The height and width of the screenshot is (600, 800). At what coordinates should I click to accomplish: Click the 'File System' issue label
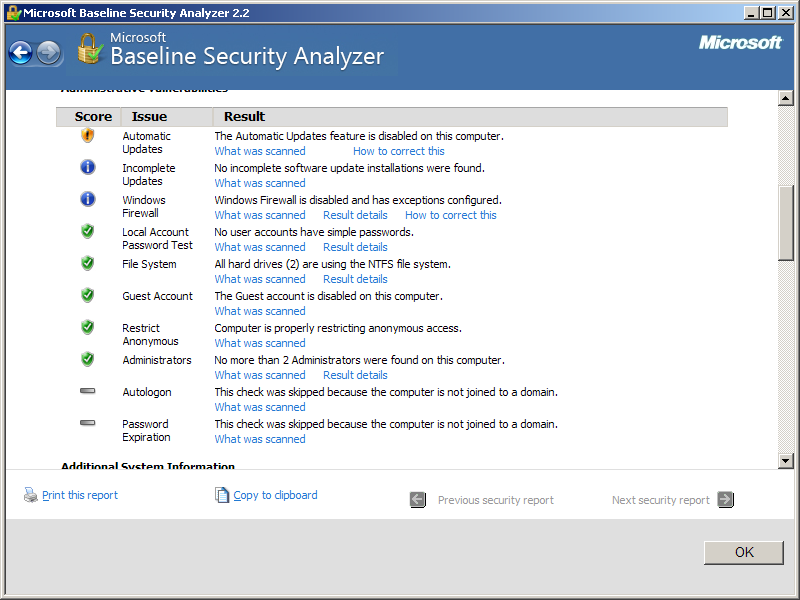(149, 264)
